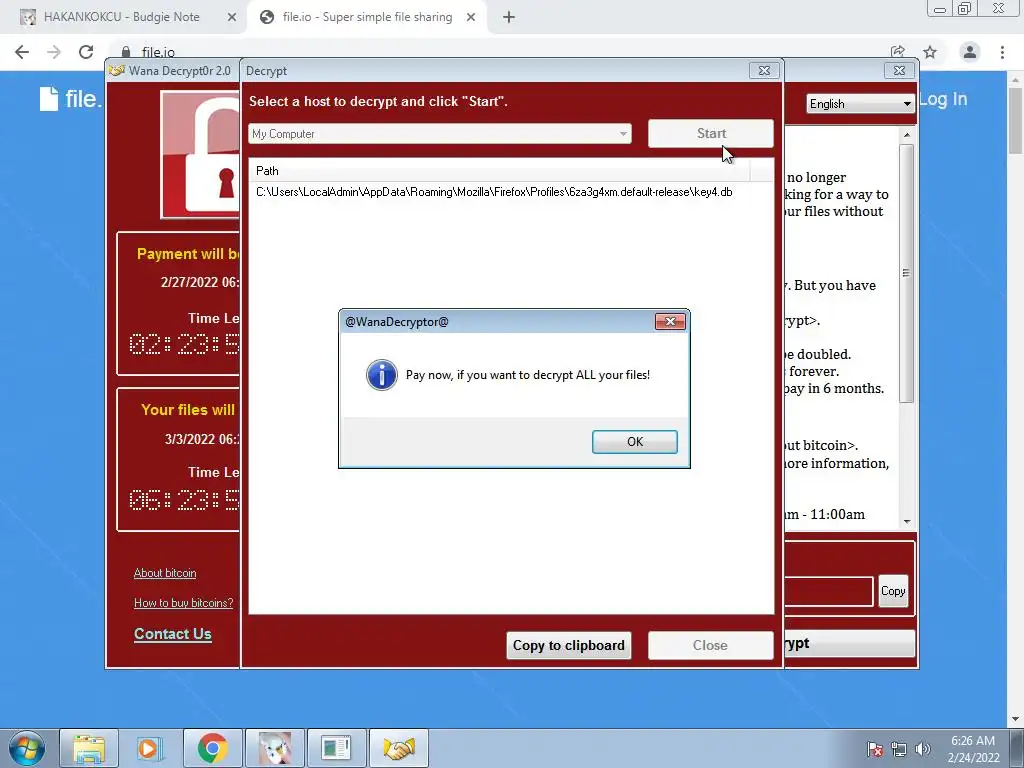
Task: Click the ransom note scrollbar thumb
Action: tap(906, 273)
